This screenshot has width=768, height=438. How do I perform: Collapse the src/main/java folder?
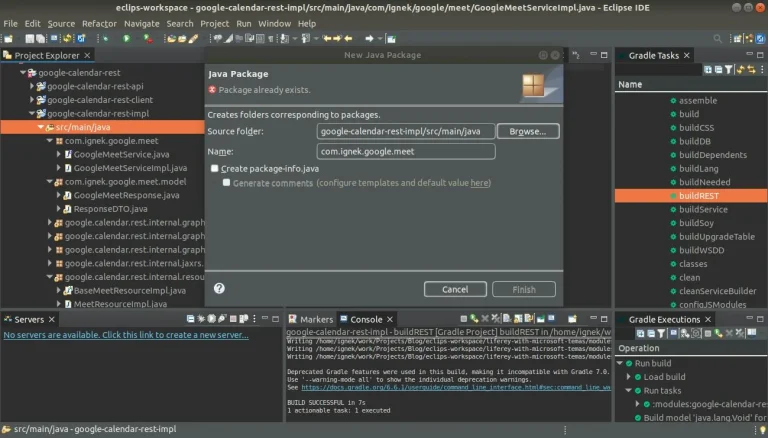(x=41, y=127)
